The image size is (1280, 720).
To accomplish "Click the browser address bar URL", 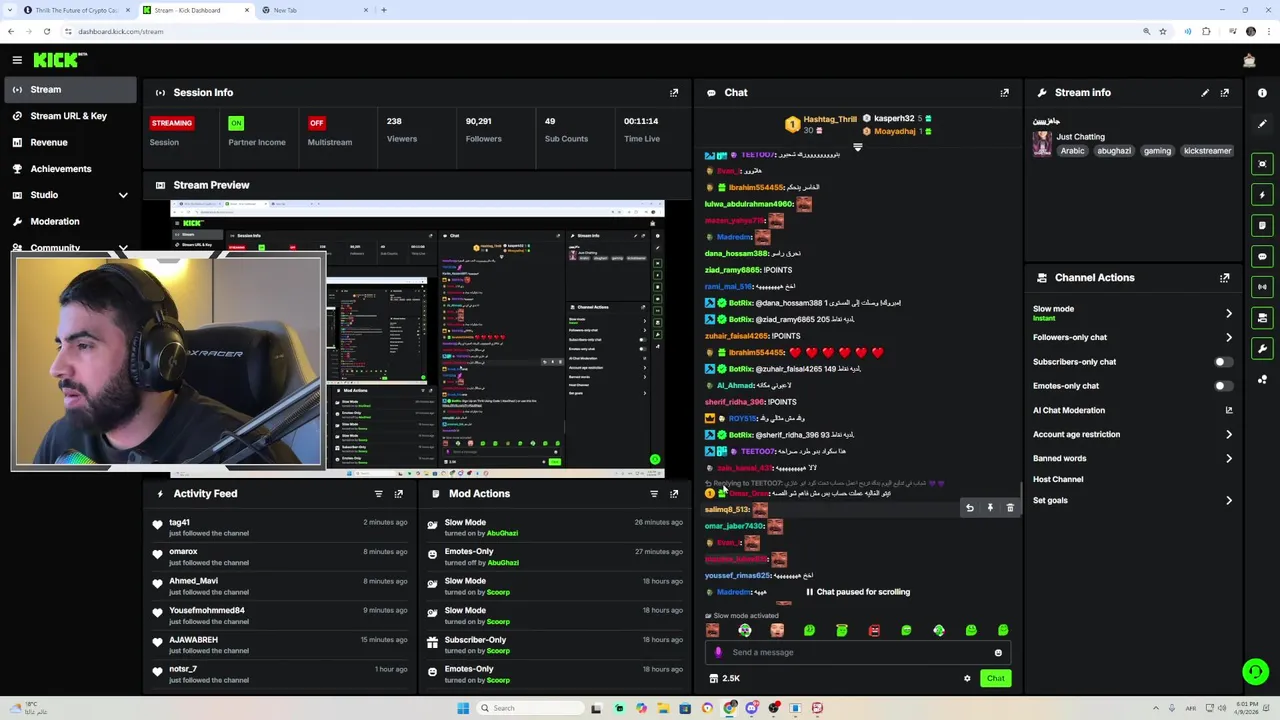I will pos(120,31).
